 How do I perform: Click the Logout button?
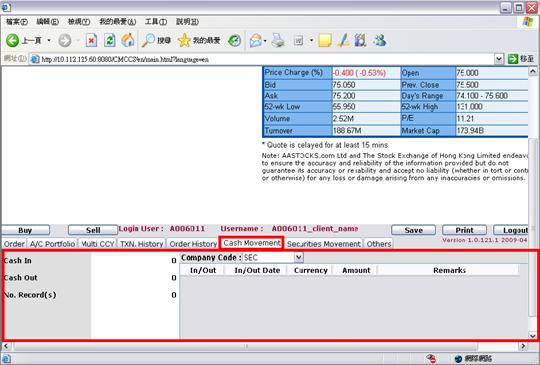tap(511, 230)
